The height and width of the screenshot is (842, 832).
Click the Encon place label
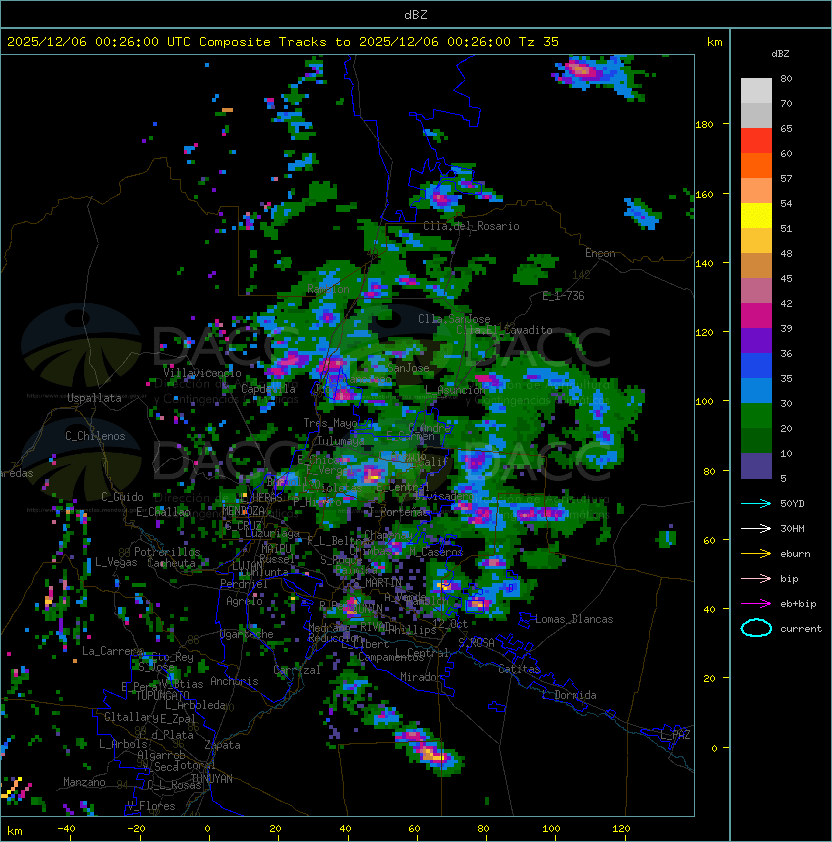click(x=600, y=253)
